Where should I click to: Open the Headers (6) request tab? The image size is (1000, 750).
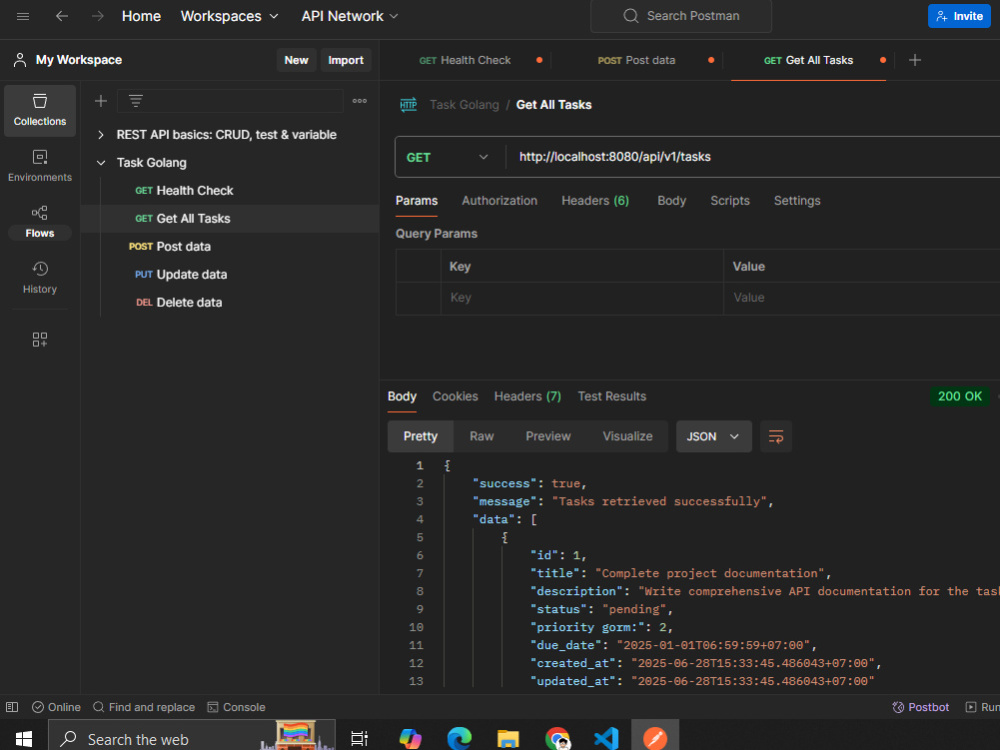click(x=595, y=200)
